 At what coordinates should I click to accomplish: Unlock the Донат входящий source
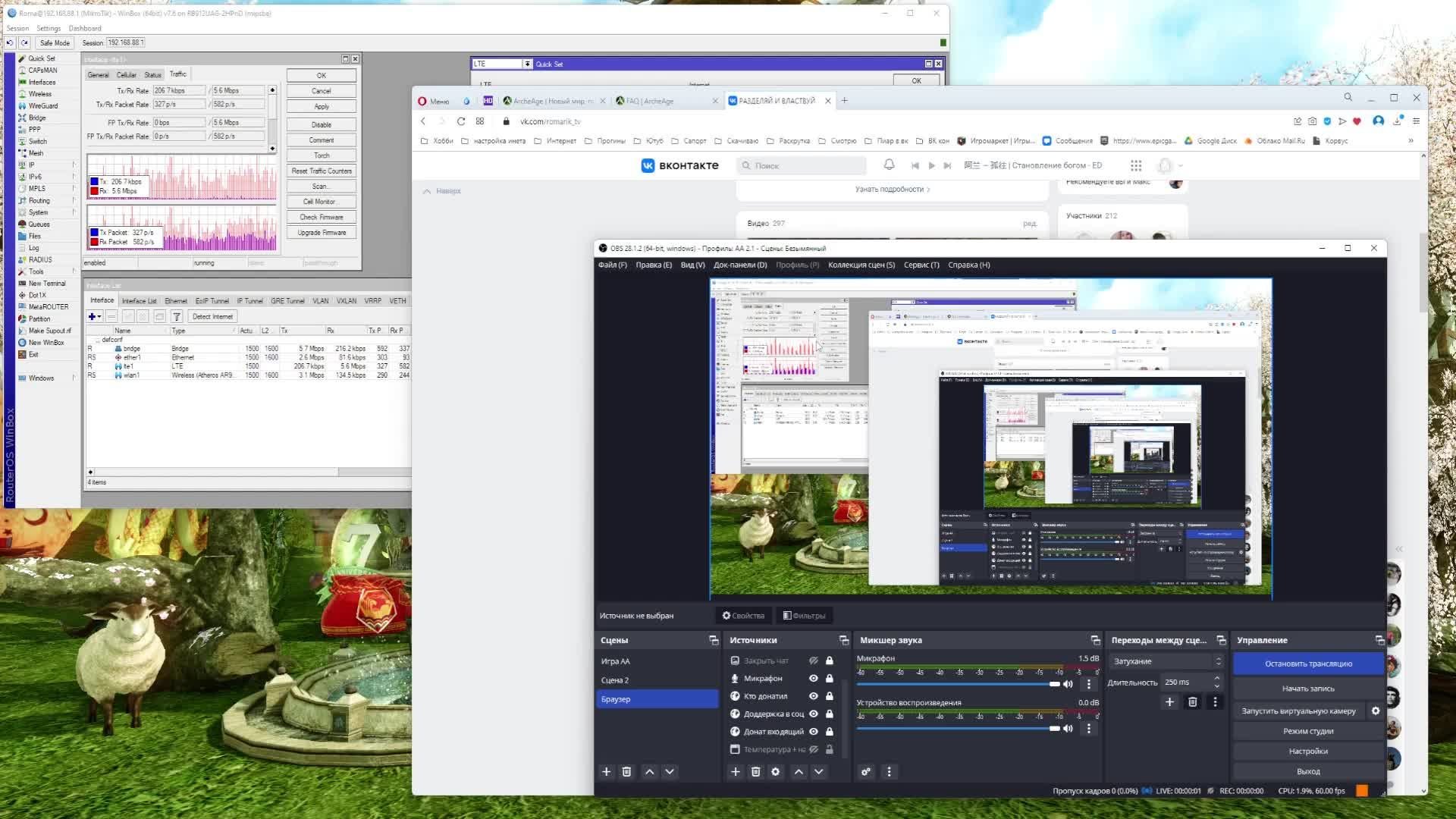pos(830,732)
